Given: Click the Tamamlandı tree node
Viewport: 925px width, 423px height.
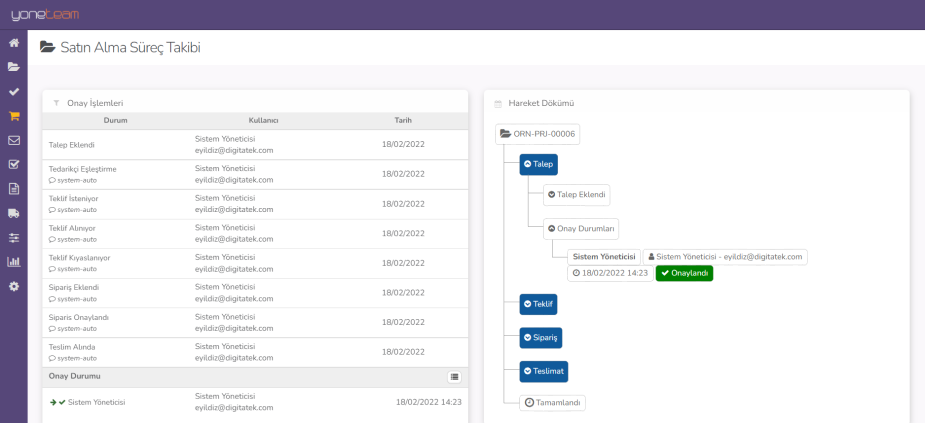Looking at the screenshot, I should (552, 403).
